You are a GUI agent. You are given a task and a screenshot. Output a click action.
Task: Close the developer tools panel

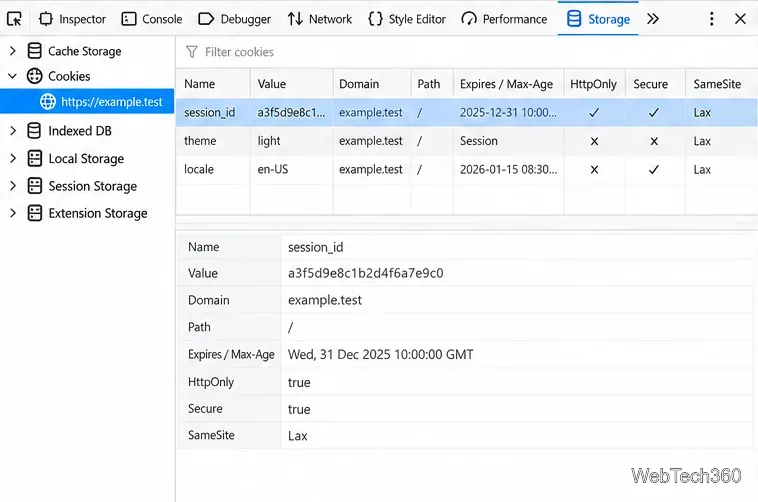(x=740, y=19)
